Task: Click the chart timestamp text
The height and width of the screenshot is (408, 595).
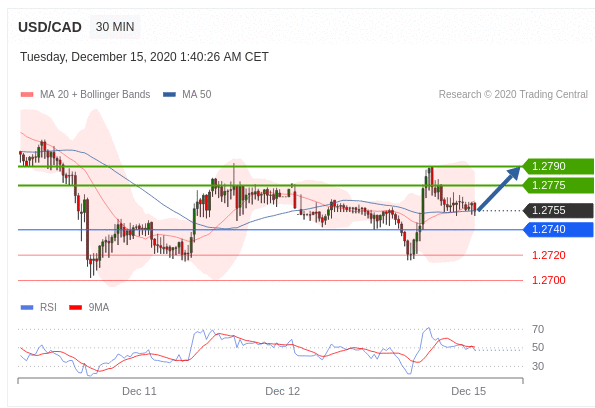Action: click(144, 57)
